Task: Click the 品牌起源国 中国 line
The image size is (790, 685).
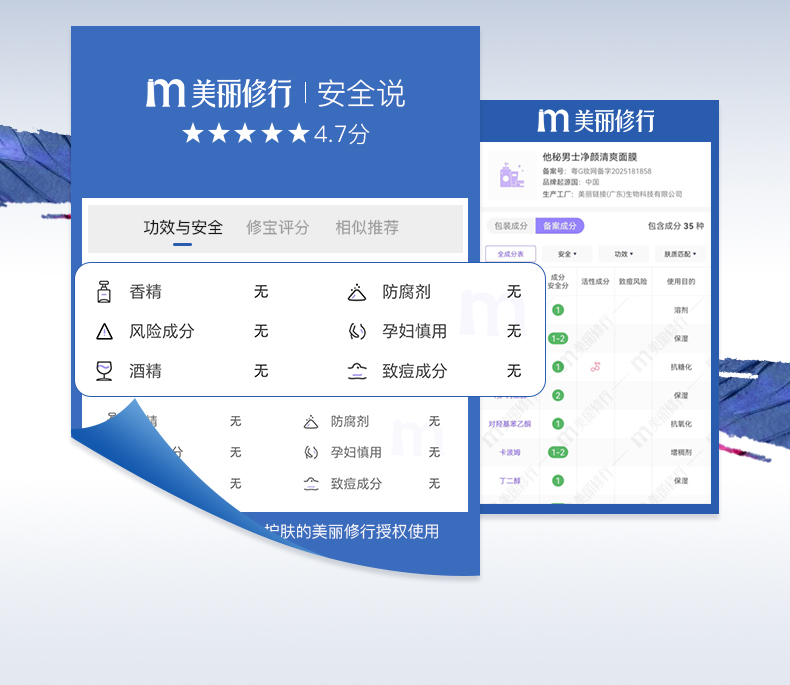Action: [x=571, y=182]
